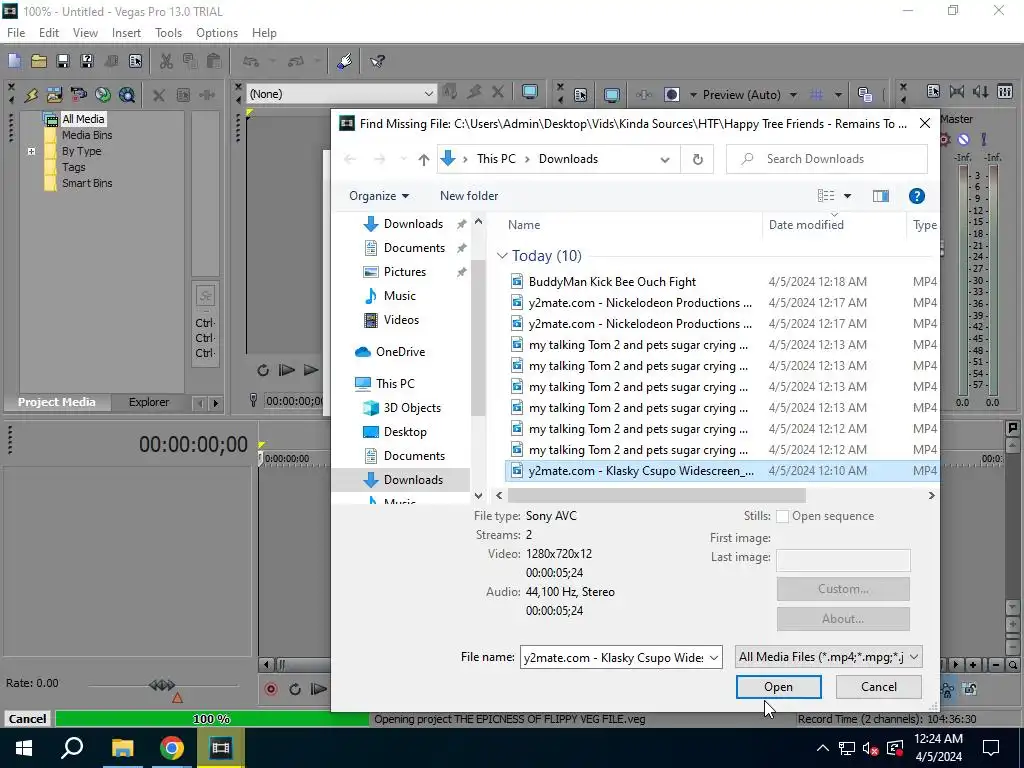
Task: Sort by the Date modified column header
Action: [806, 225]
